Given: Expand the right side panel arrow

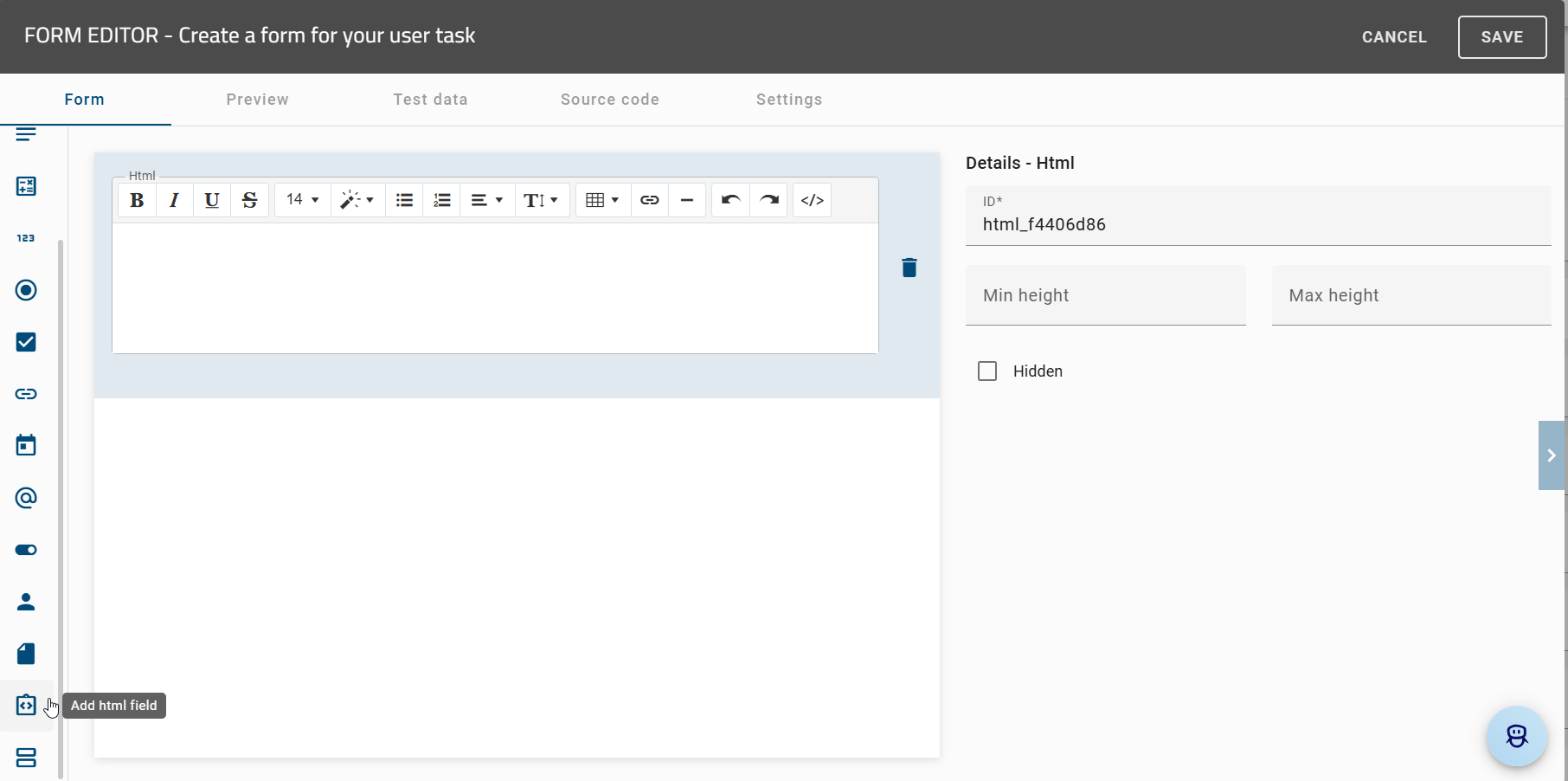Looking at the screenshot, I should 1552,455.
